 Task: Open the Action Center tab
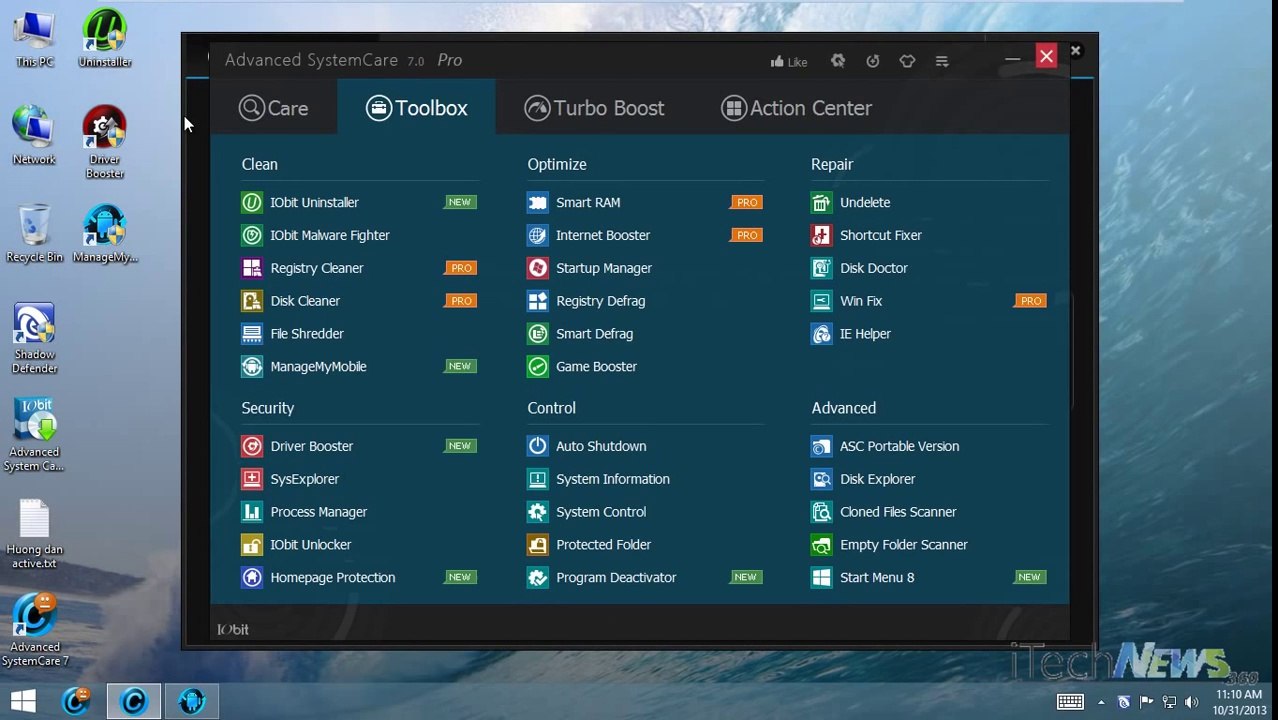pos(796,108)
